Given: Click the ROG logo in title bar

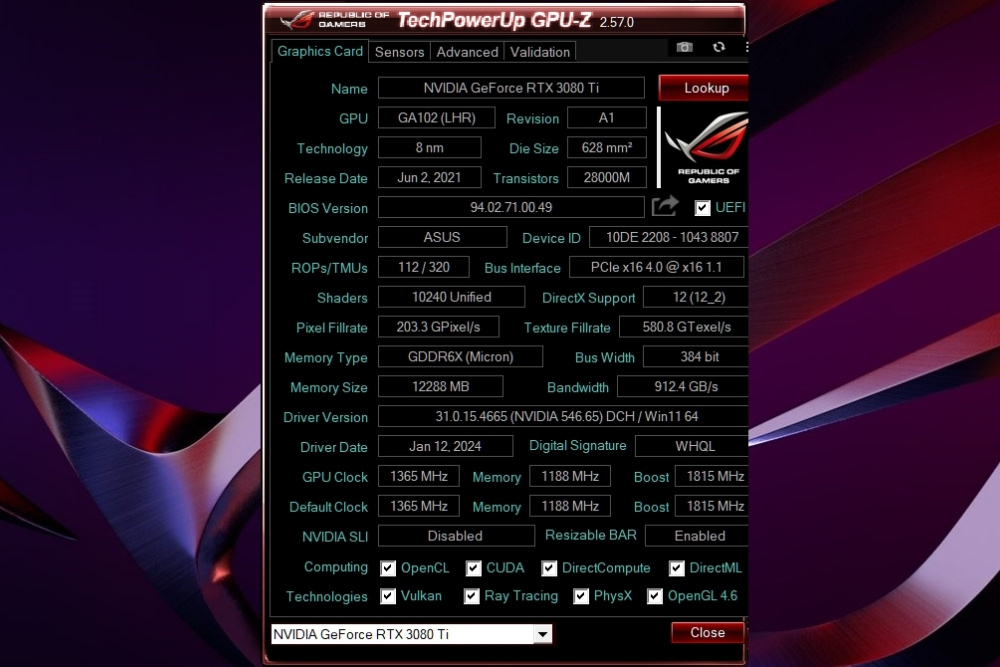Looking at the screenshot, I should point(297,19).
